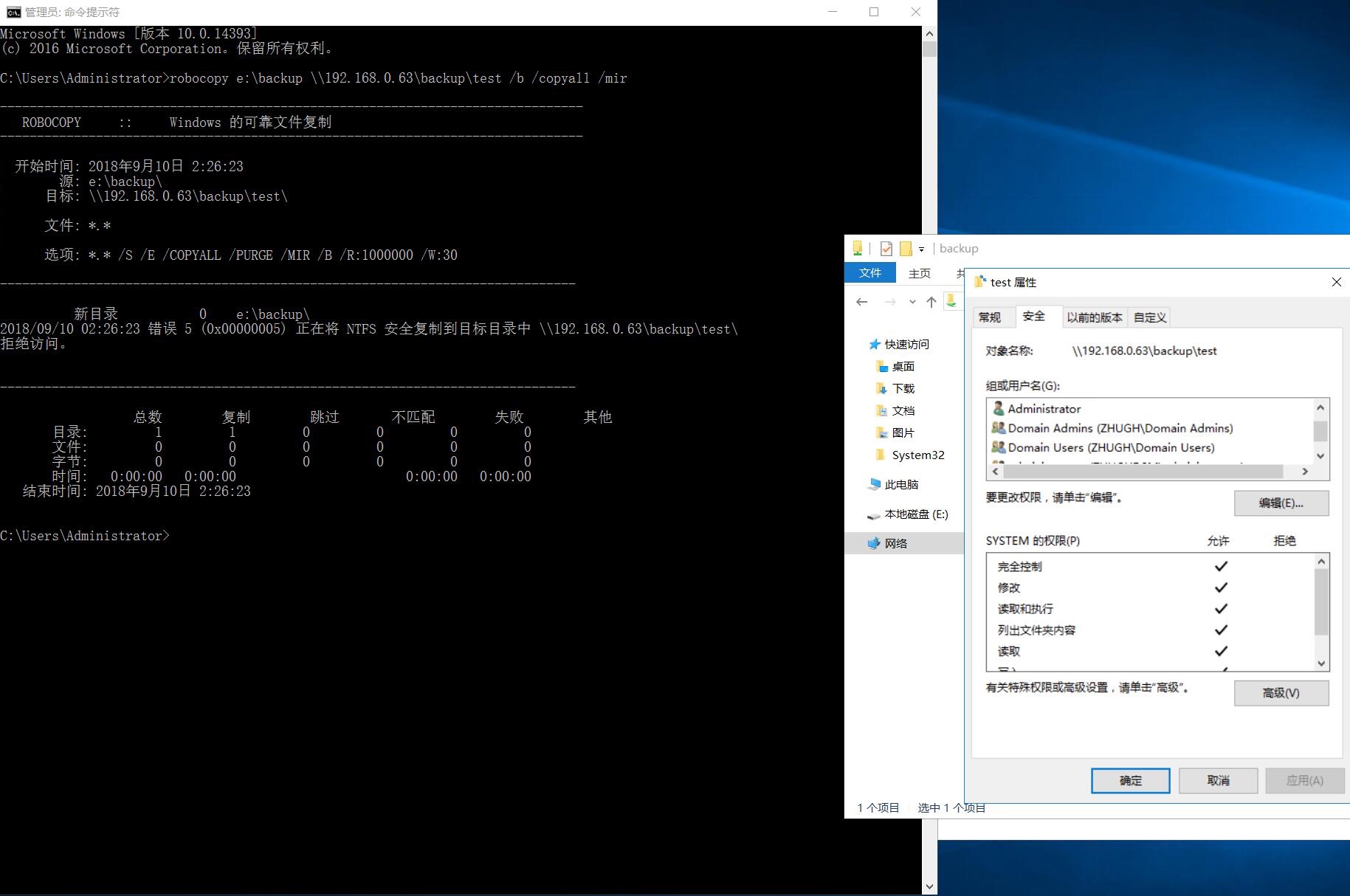Click 修改 allow checkmark
This screenshot has height=896, width=1350.
1221,587
